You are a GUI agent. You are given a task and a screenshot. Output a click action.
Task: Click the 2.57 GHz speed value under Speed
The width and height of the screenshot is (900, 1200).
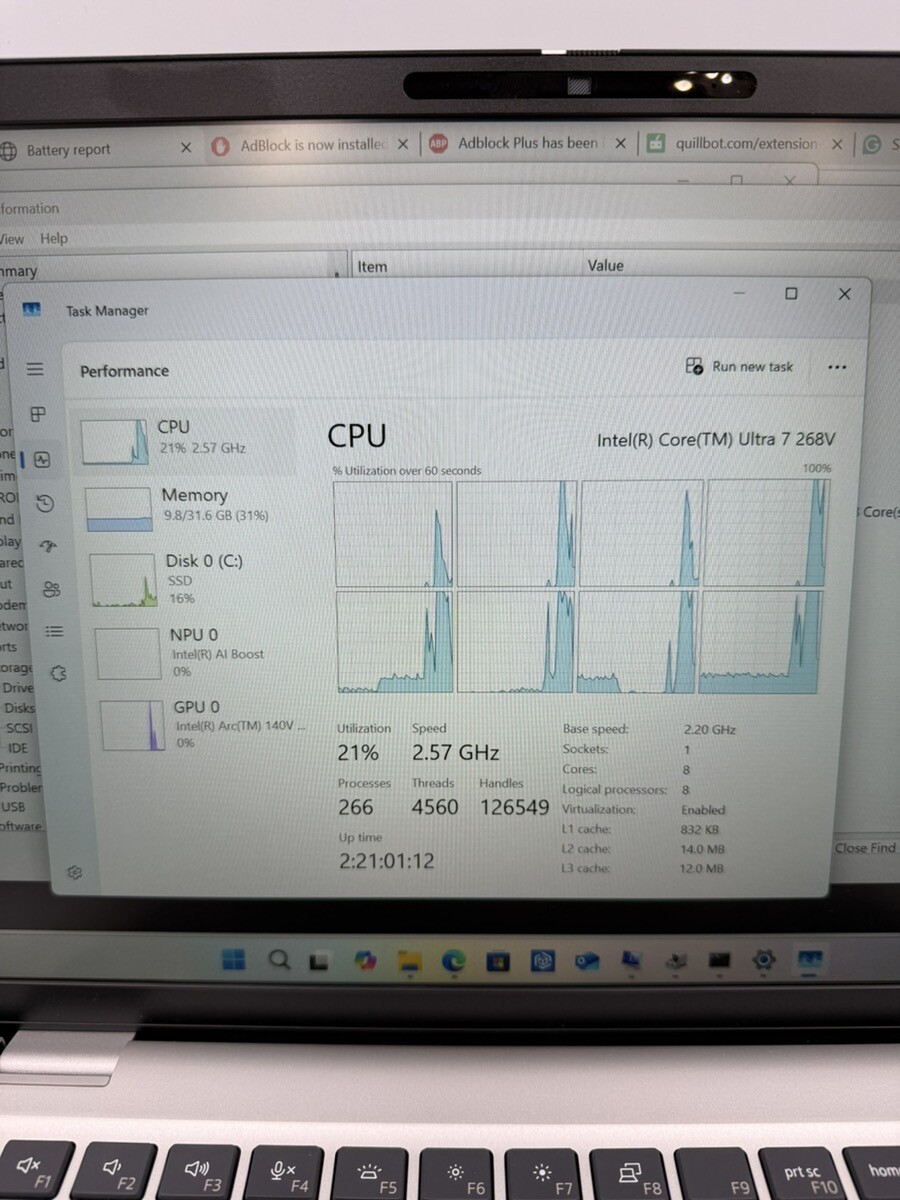(455, 752)
